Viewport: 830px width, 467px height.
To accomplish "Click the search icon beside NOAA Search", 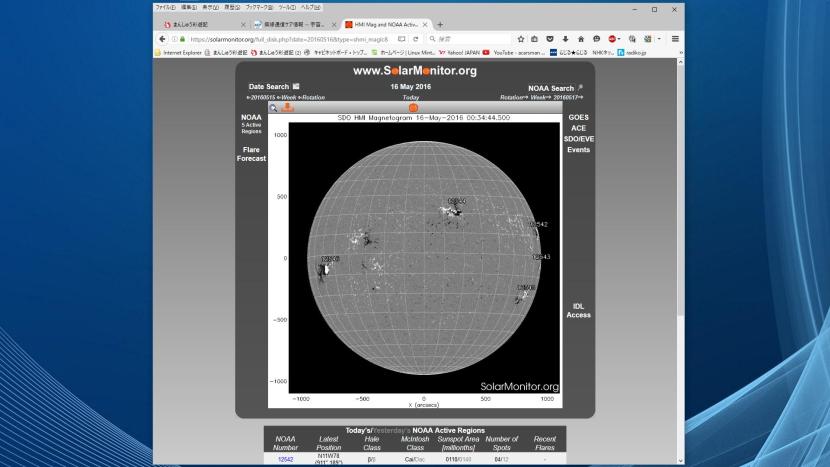I will 580,88.
